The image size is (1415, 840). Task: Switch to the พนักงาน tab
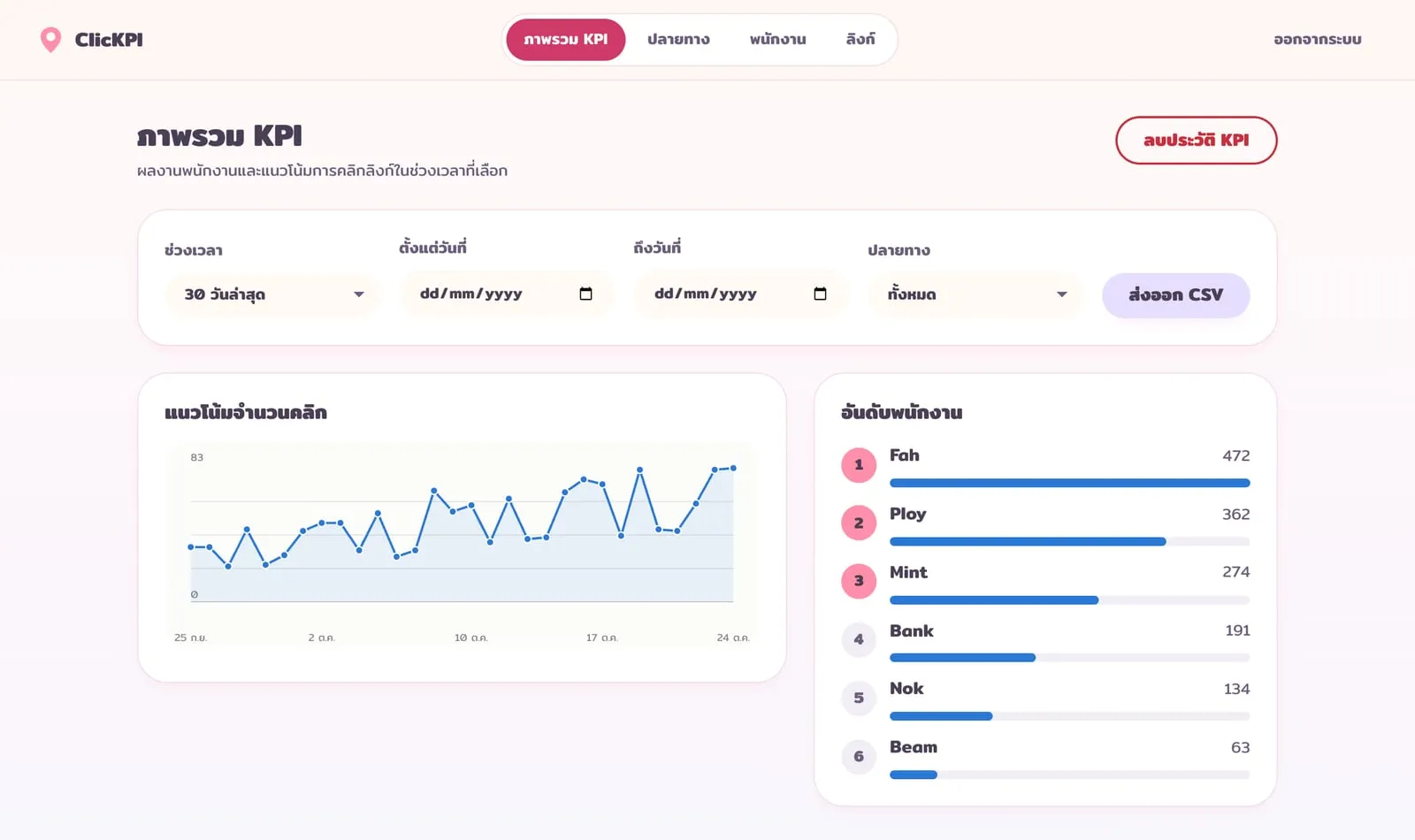coord(778,40)
